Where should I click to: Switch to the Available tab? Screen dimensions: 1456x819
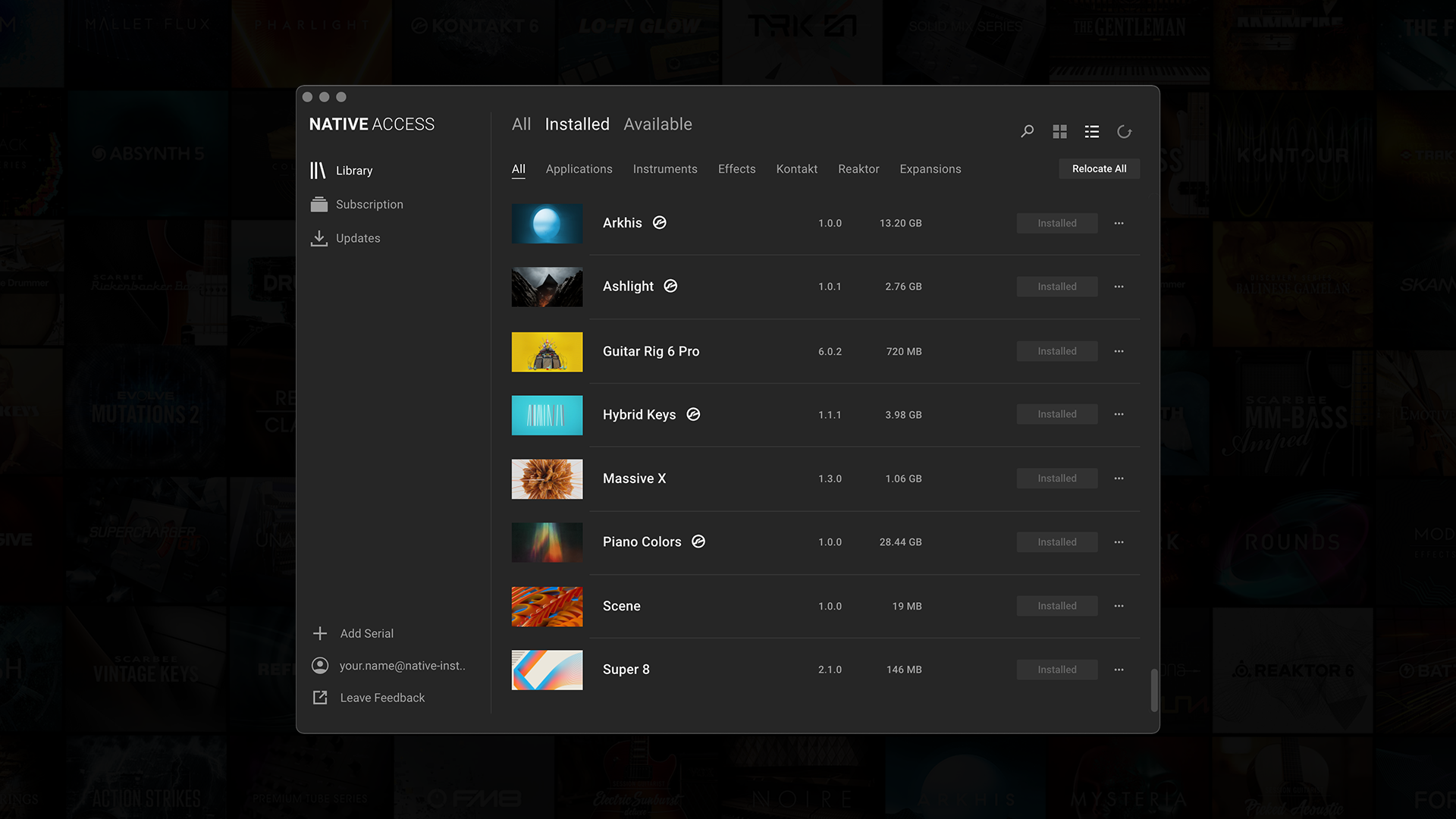pyautogui.click(x=657, y=124)
